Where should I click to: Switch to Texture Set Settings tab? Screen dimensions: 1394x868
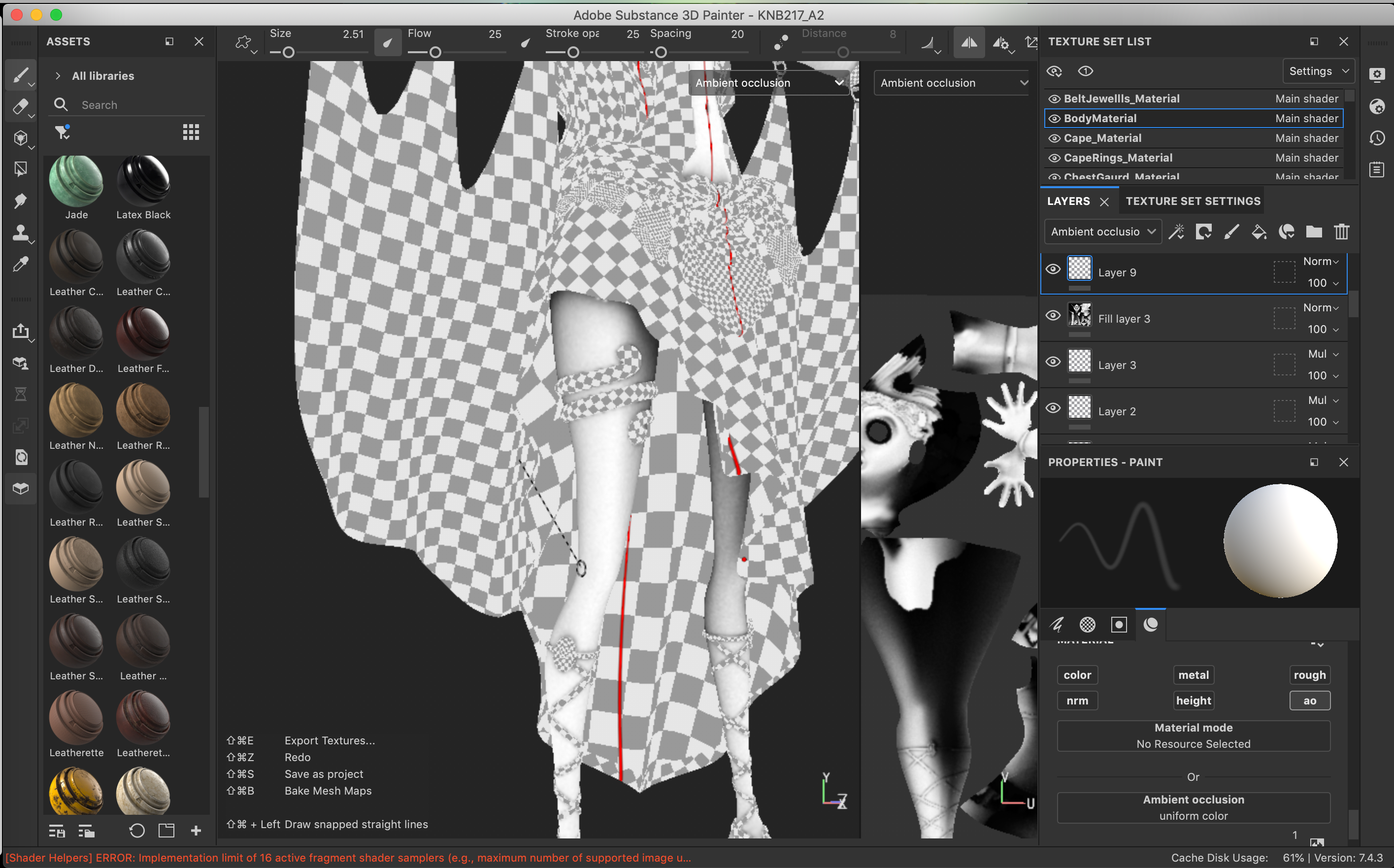1193,201
